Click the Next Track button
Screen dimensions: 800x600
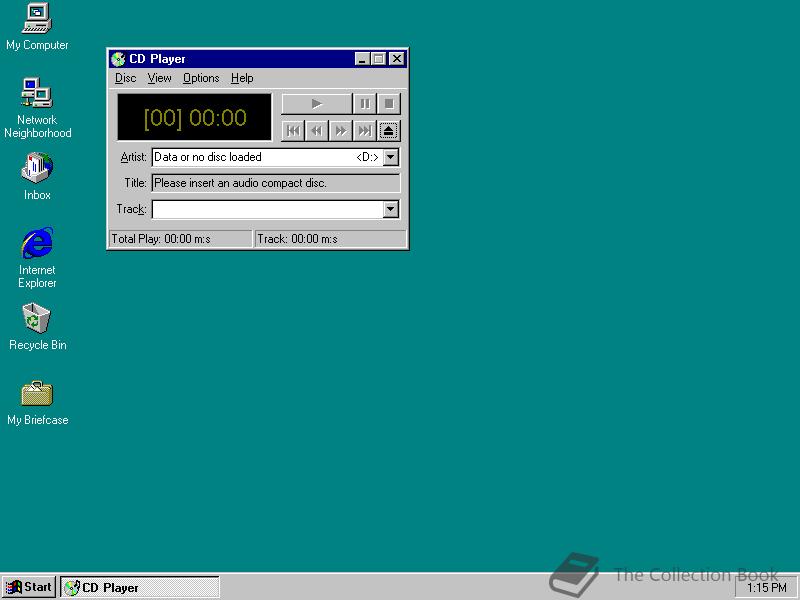pyautogui.click(x=364, y=131)
